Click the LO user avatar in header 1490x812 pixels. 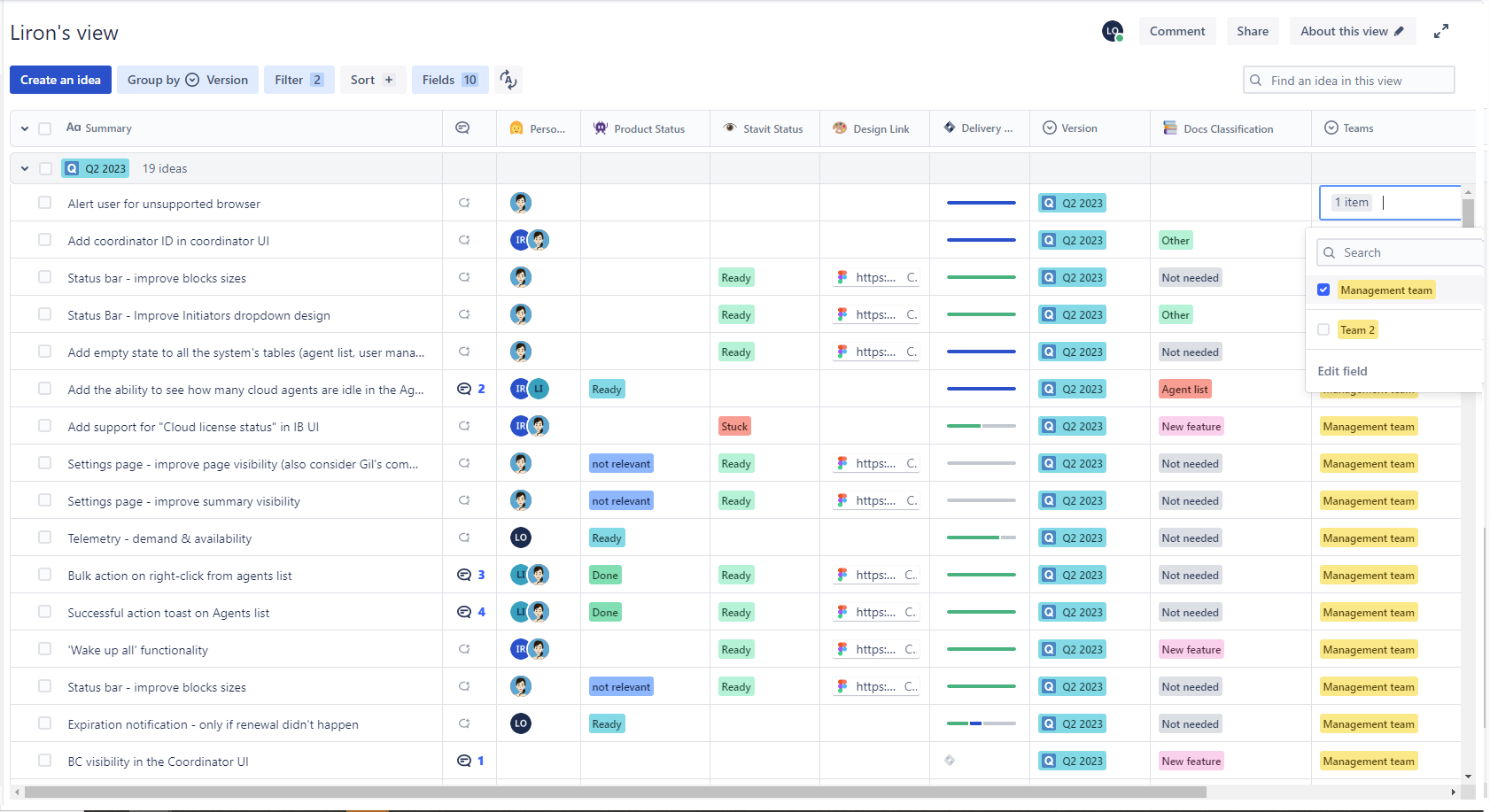coord(1113,31)
